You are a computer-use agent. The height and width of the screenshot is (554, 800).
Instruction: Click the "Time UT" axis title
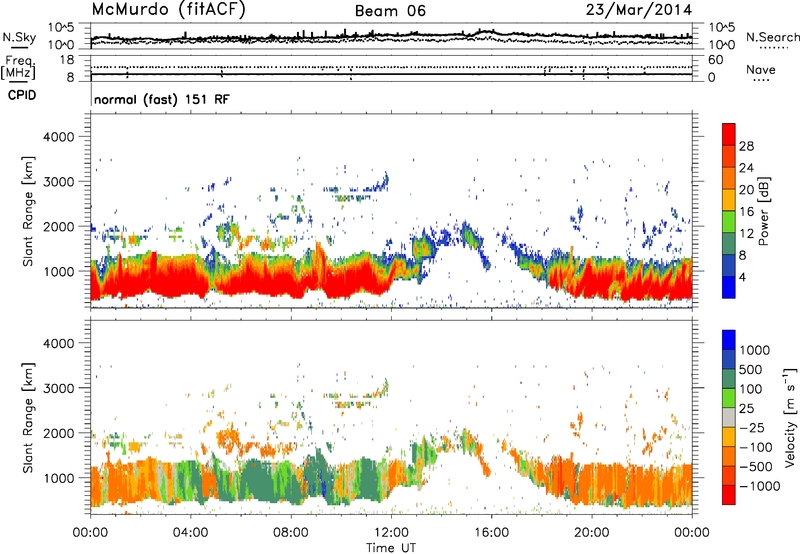[391, 548]
